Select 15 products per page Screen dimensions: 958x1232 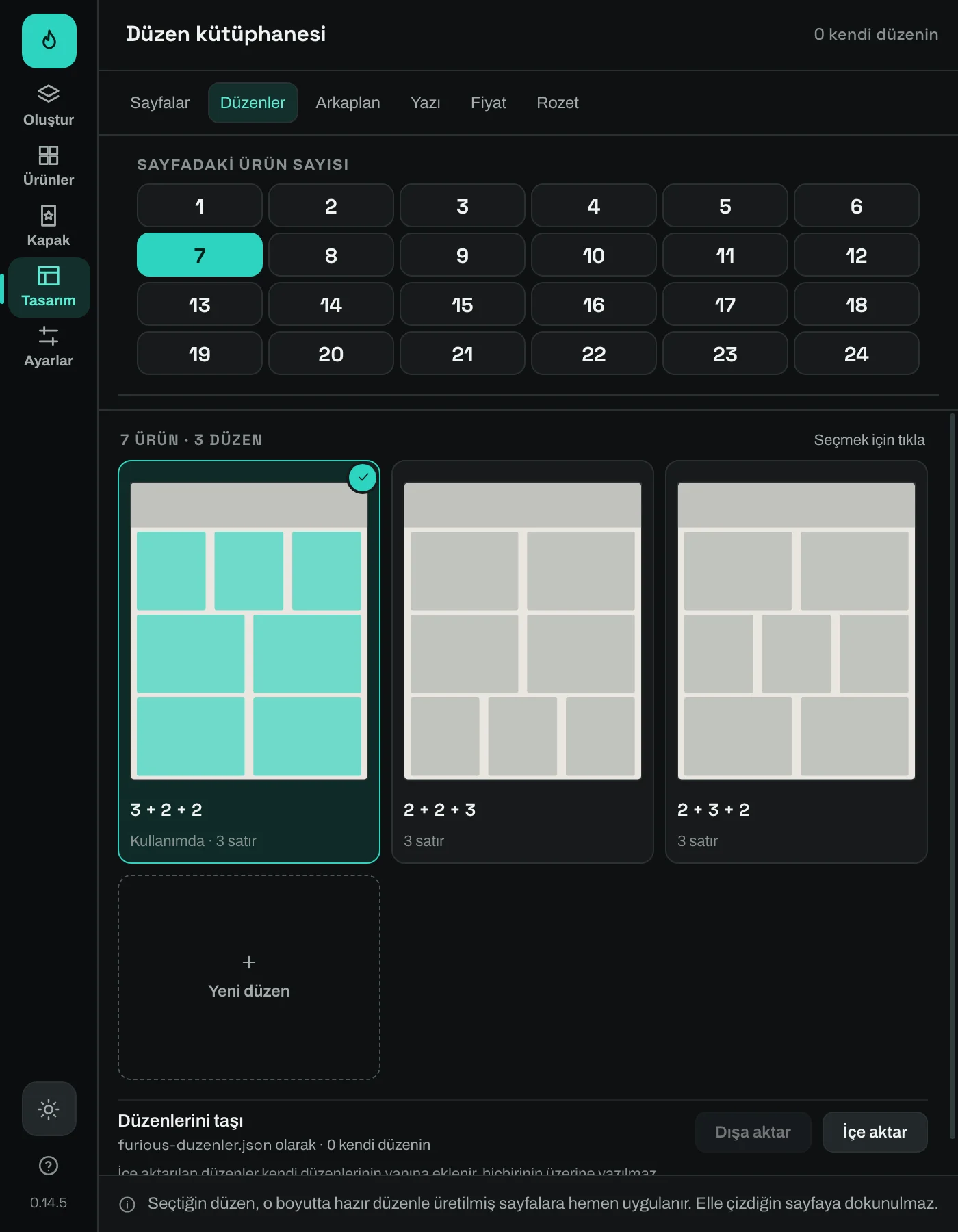463,304
